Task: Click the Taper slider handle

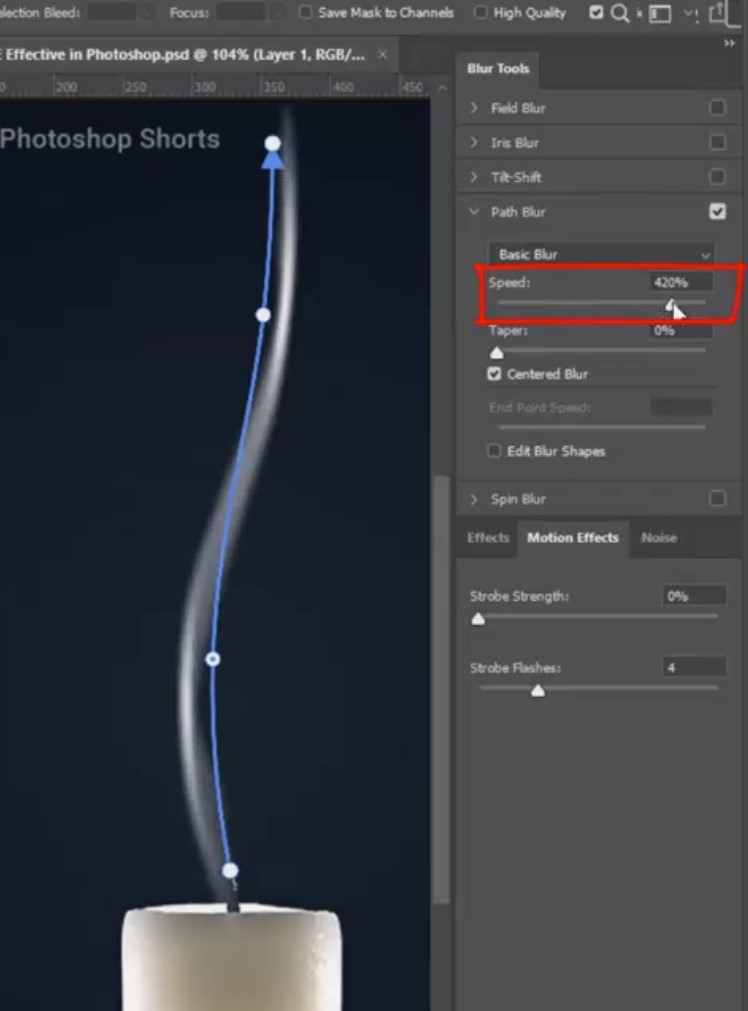Action: click(x=497, y=353)
